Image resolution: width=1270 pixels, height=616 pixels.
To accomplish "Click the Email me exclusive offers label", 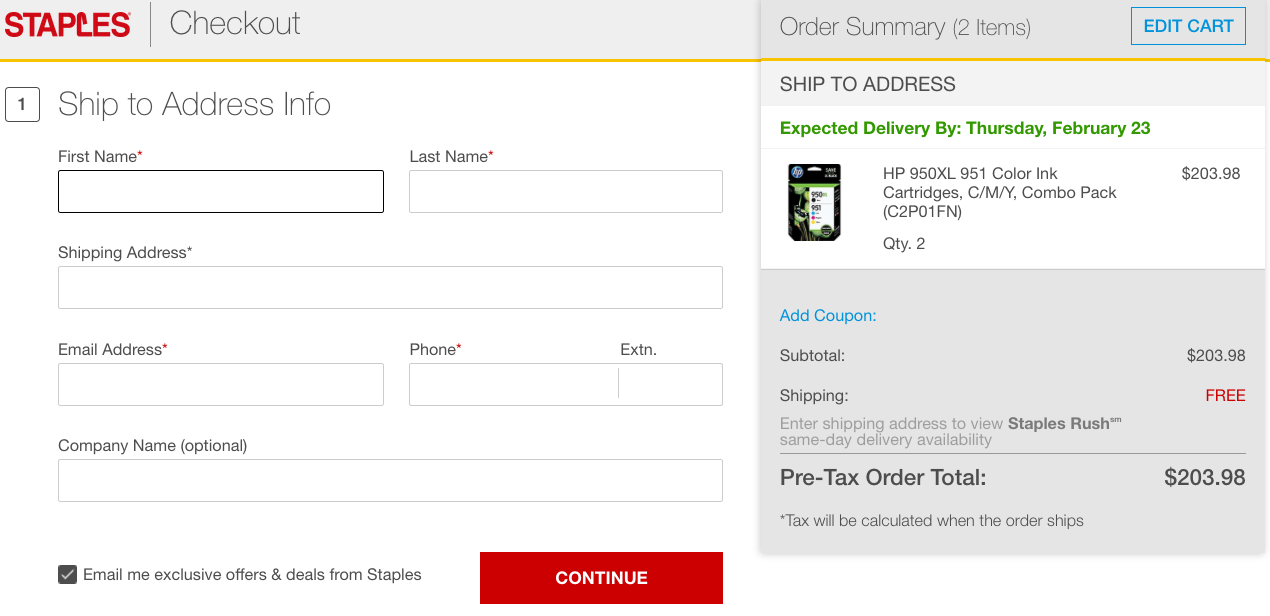I will (252, 575).
